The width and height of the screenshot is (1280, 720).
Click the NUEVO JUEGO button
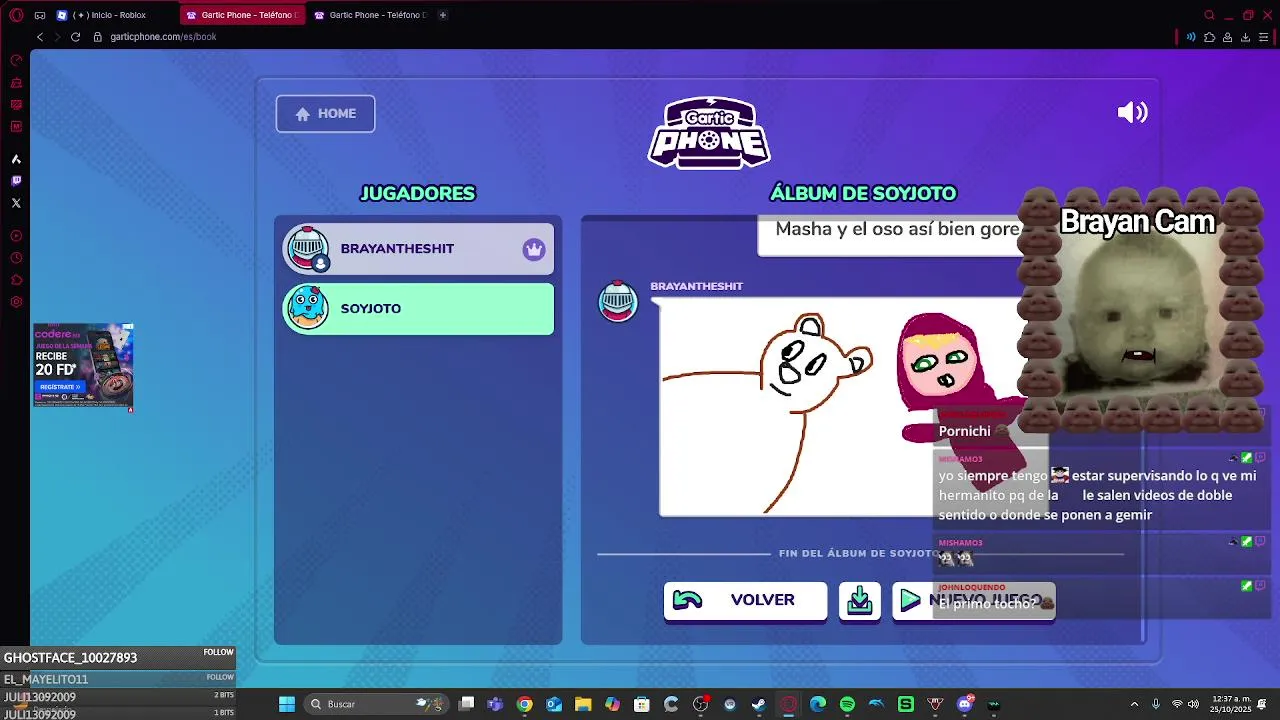click(973, 600)
